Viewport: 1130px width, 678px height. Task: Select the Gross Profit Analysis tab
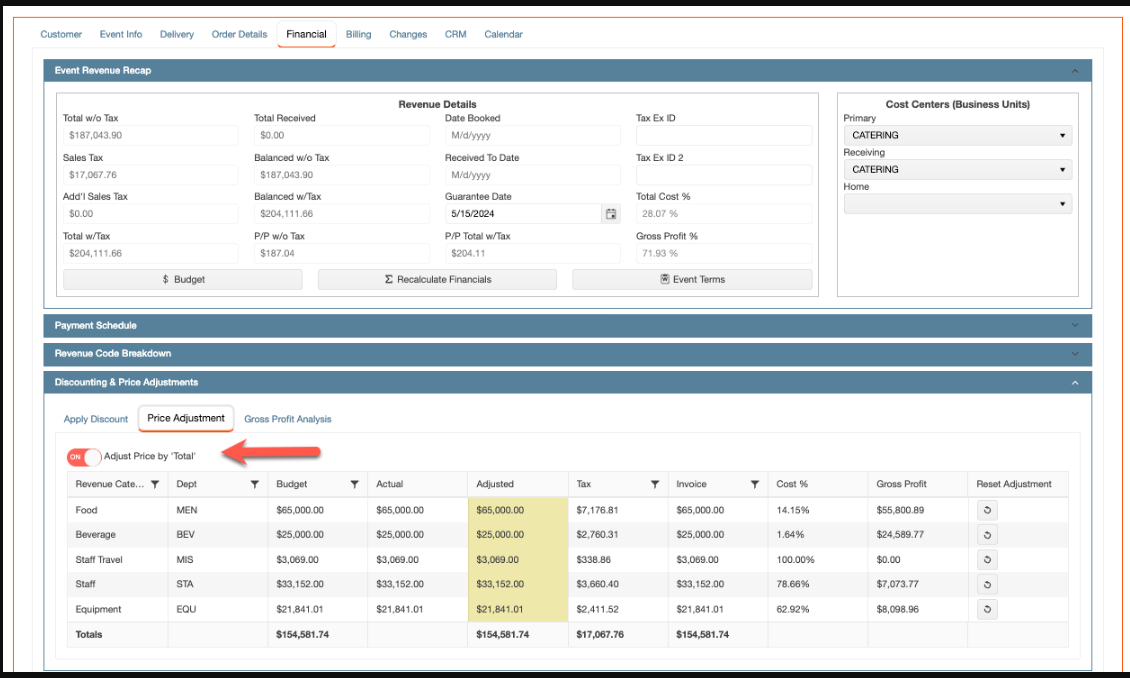[287, 419]
